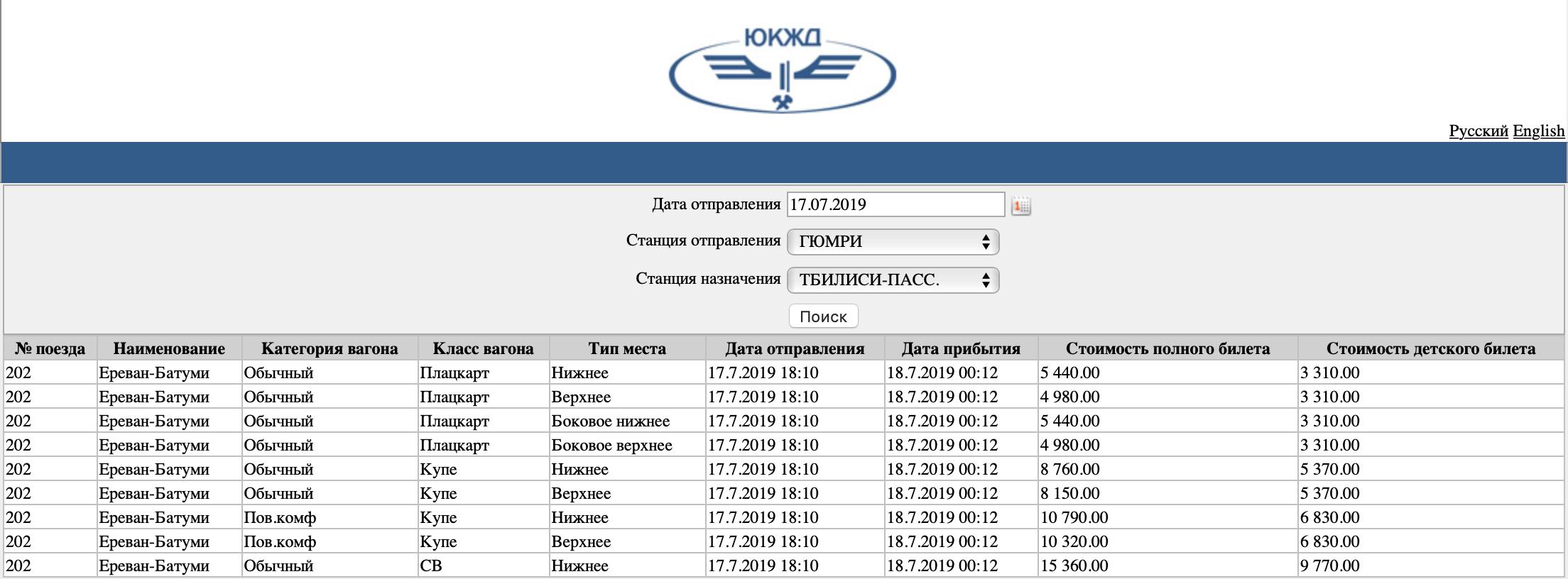
Task: Expand the ТБИЛИСИ-ПАСС. destination station dropdown
Action: [x=893, y=280]
